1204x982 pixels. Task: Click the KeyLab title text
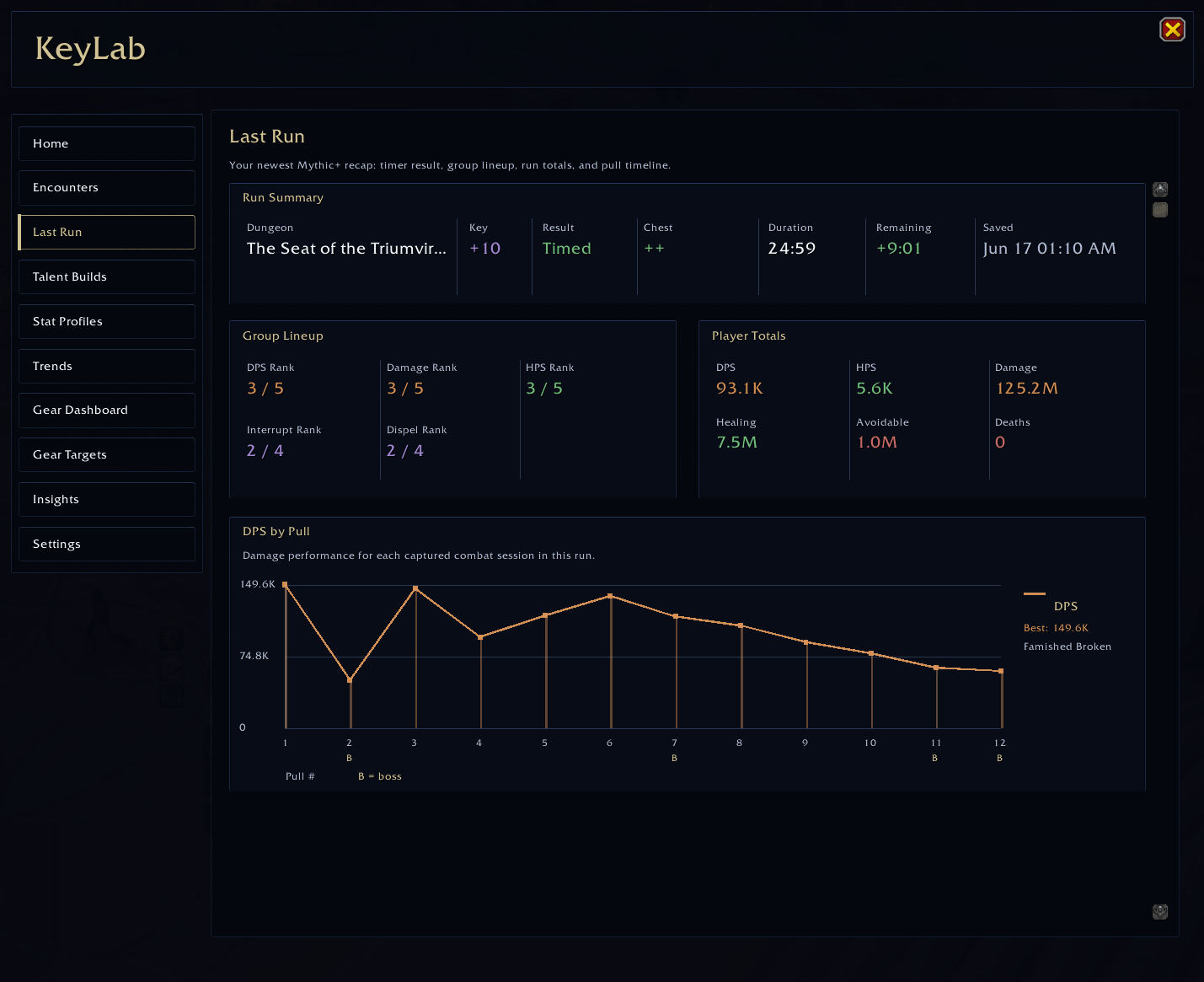pos(90,49)
